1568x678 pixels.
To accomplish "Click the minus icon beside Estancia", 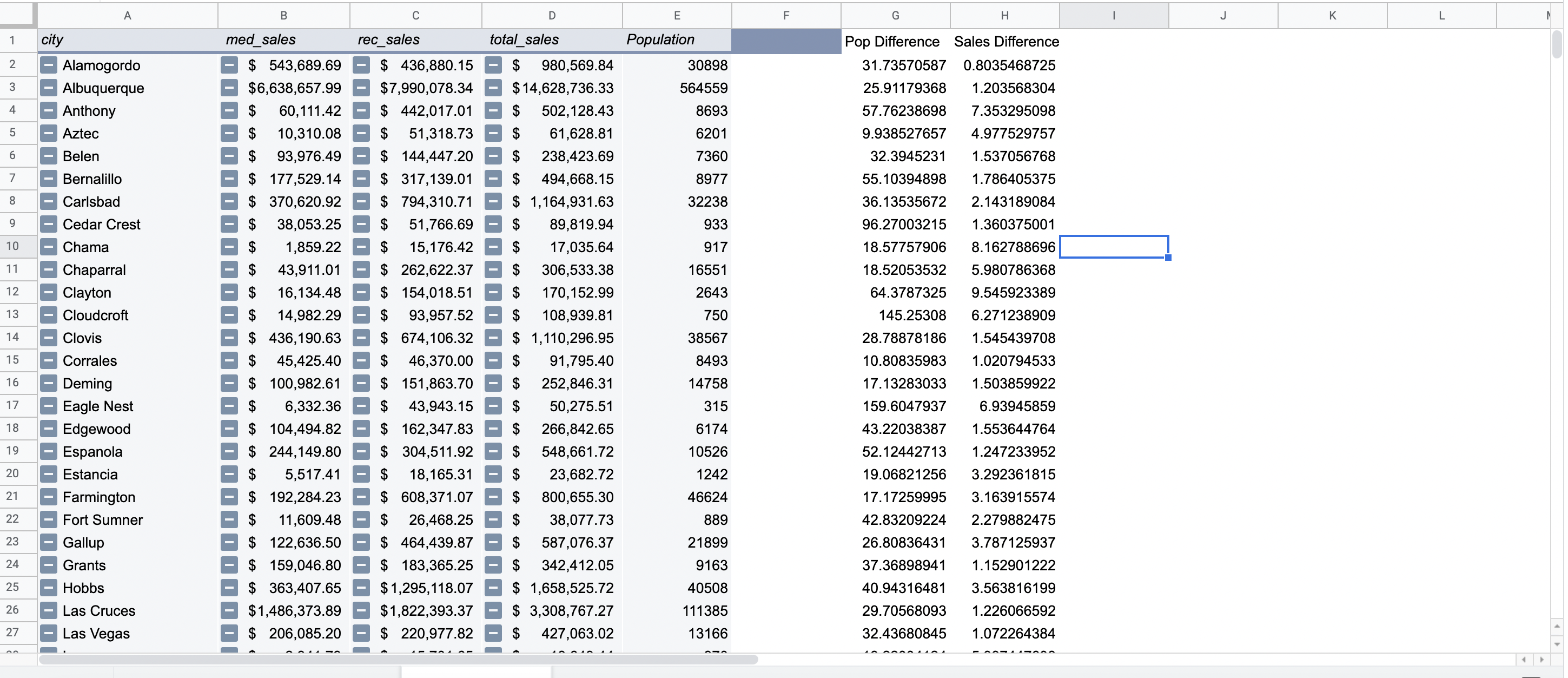I will 49,475.
